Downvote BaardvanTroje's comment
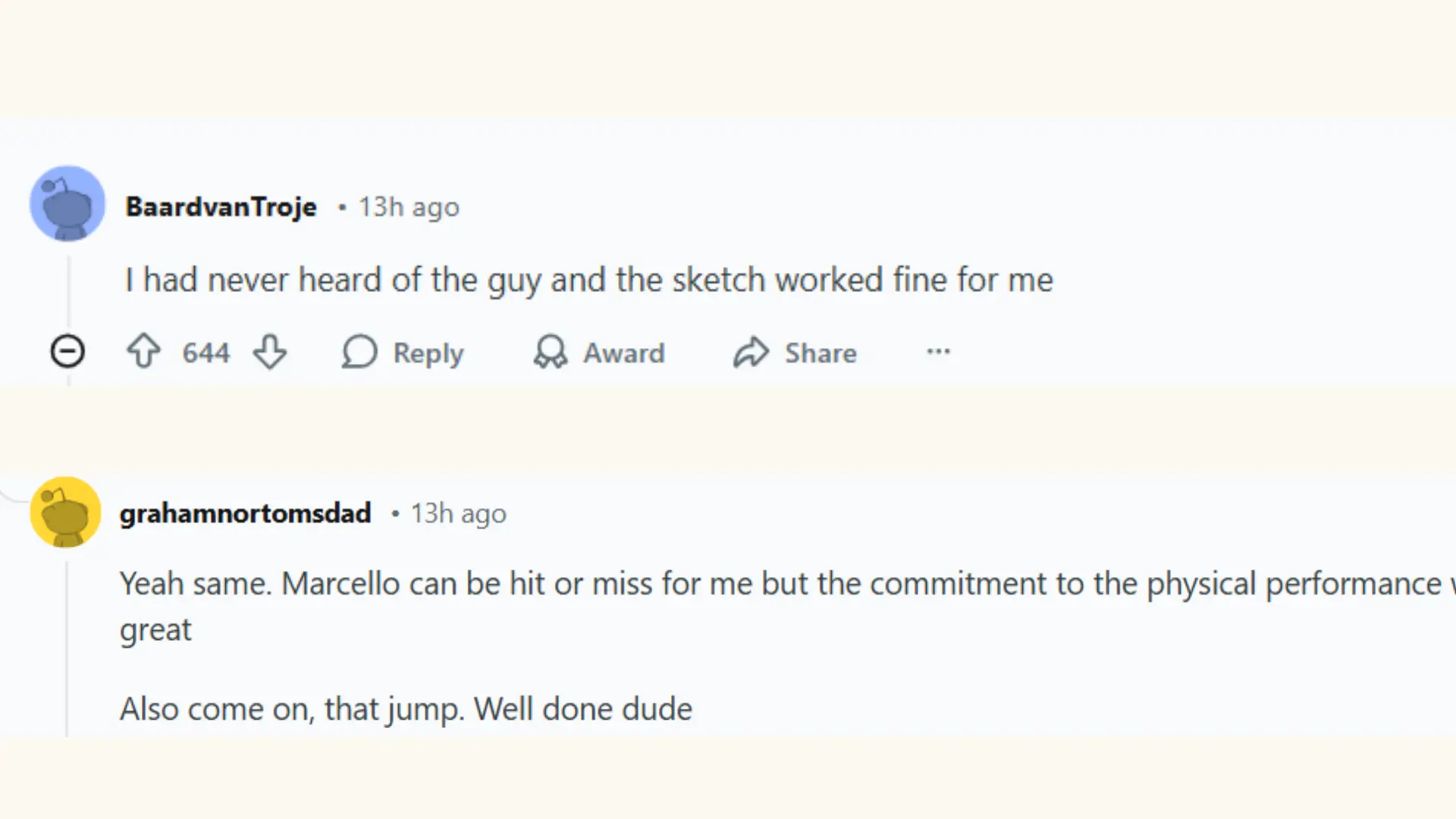 [271, 352]
